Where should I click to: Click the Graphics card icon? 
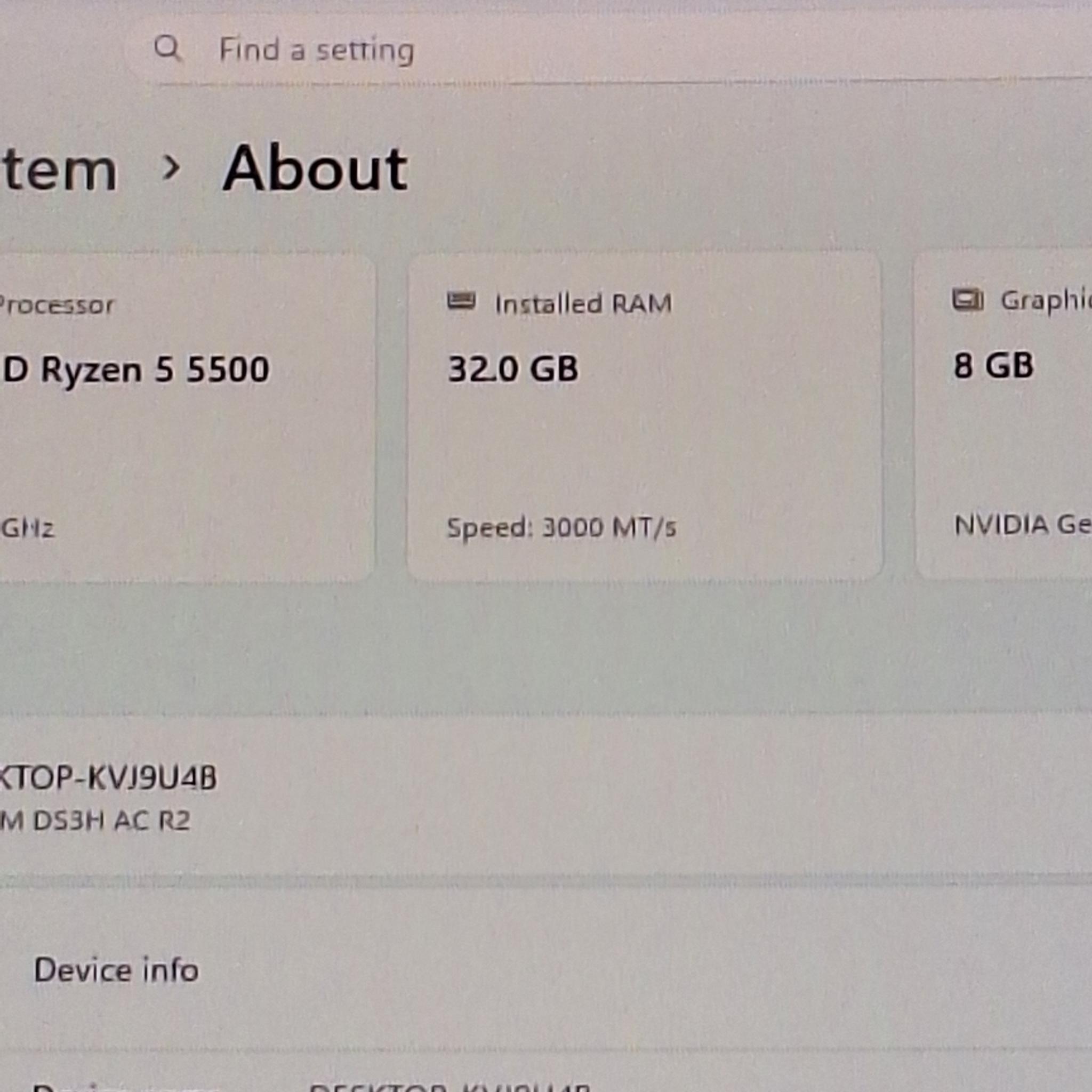coord(968,300)
